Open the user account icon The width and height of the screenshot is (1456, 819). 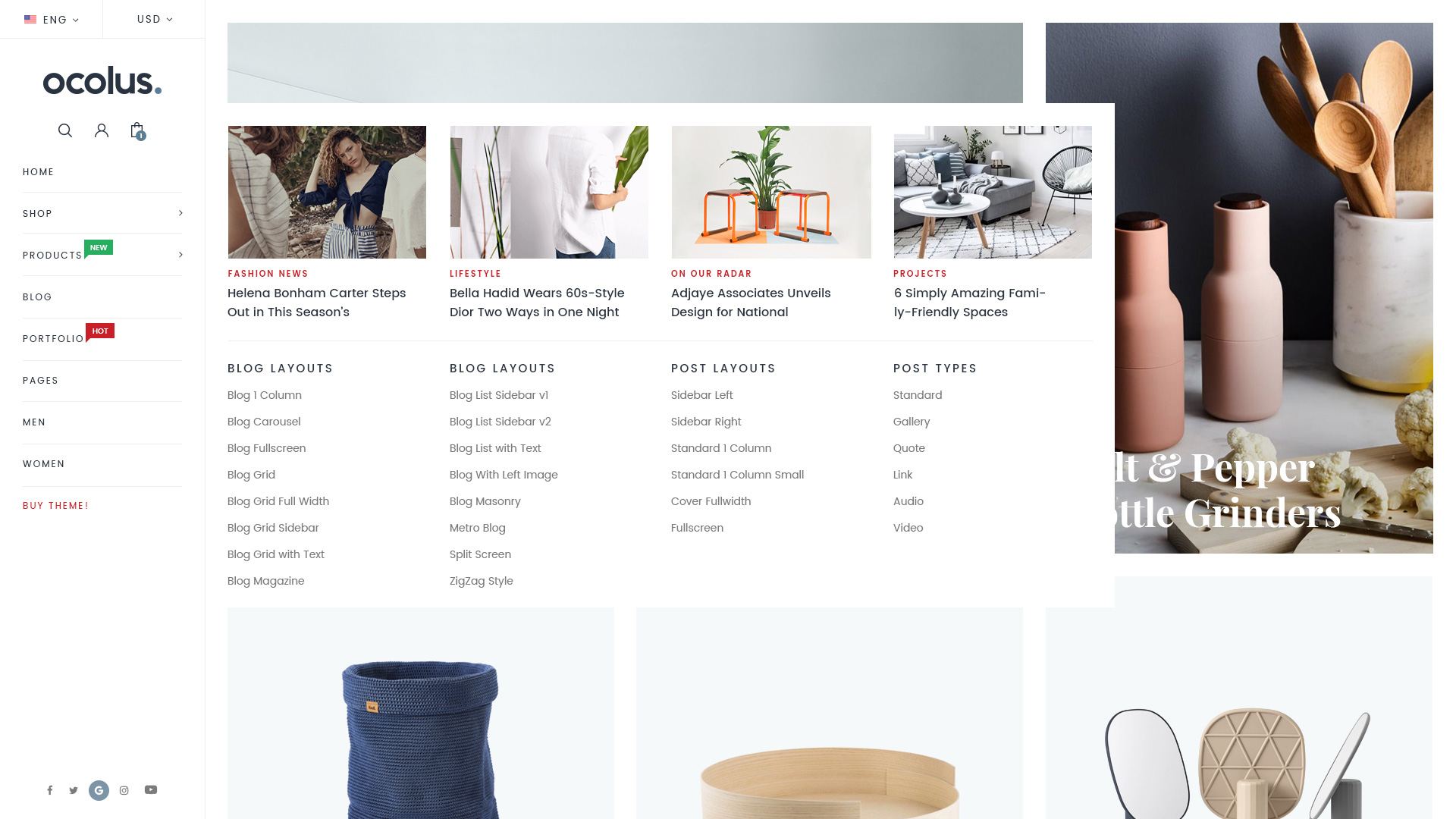[x=102, y=130]
